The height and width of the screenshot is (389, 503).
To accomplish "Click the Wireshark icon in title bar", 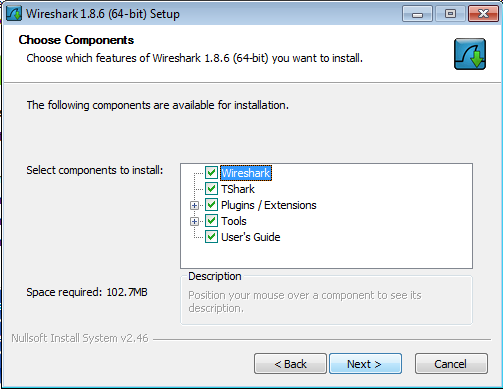I will click(x=14, y=14).
